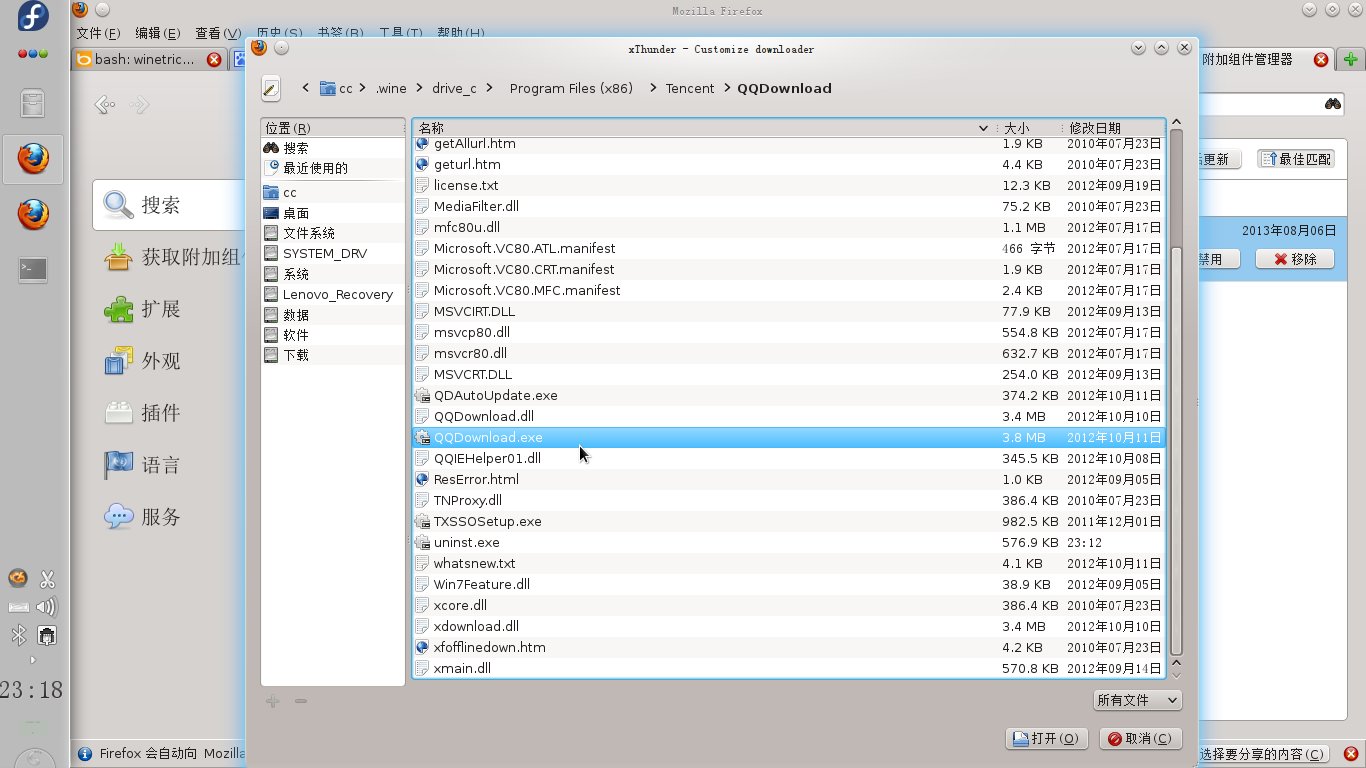This screenshot has width=1366, height=768.
Task: Click 选择要分享的内容 button
Action: point(1264,754)
